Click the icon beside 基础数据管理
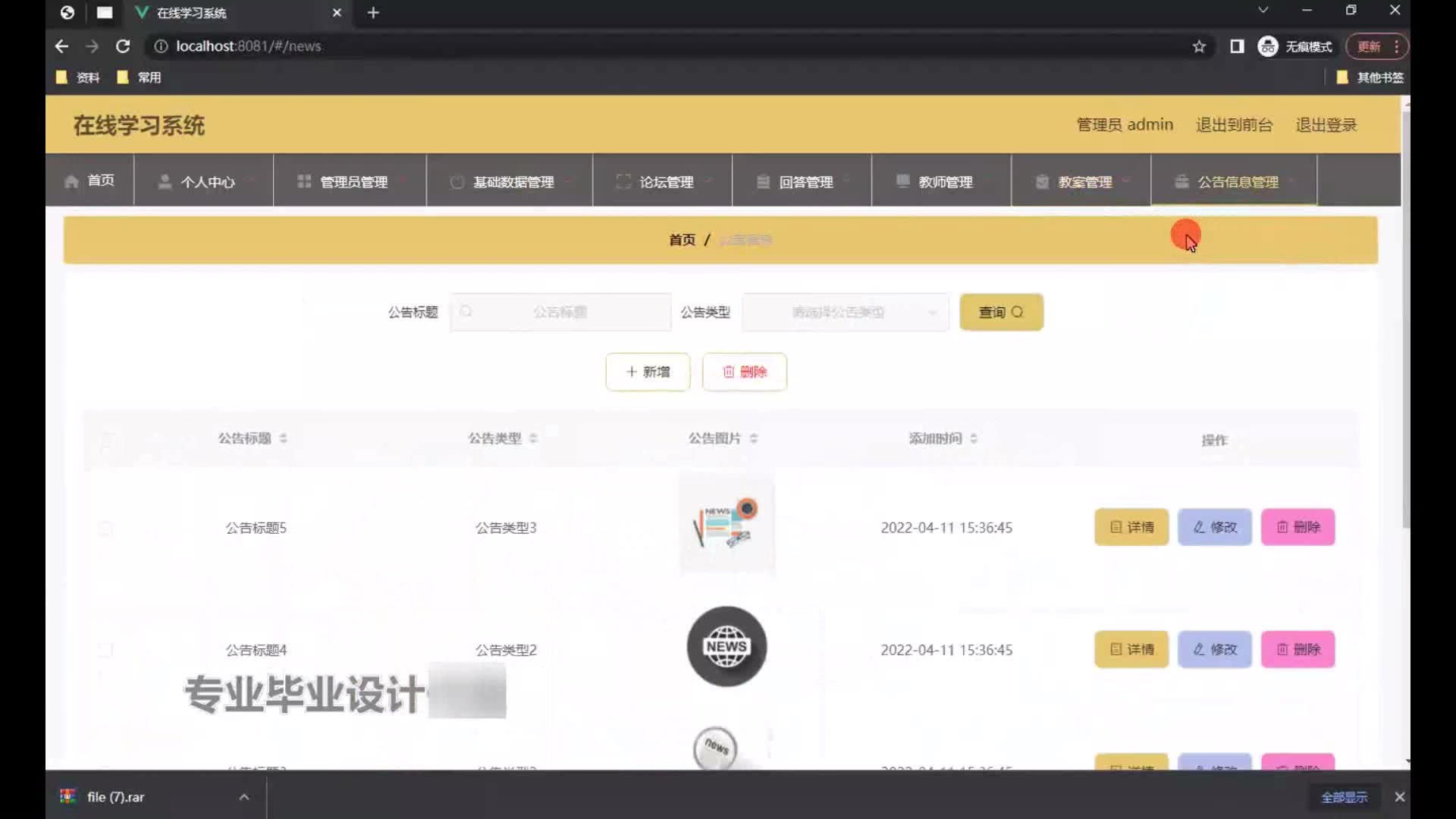 [x=457, y=182]
